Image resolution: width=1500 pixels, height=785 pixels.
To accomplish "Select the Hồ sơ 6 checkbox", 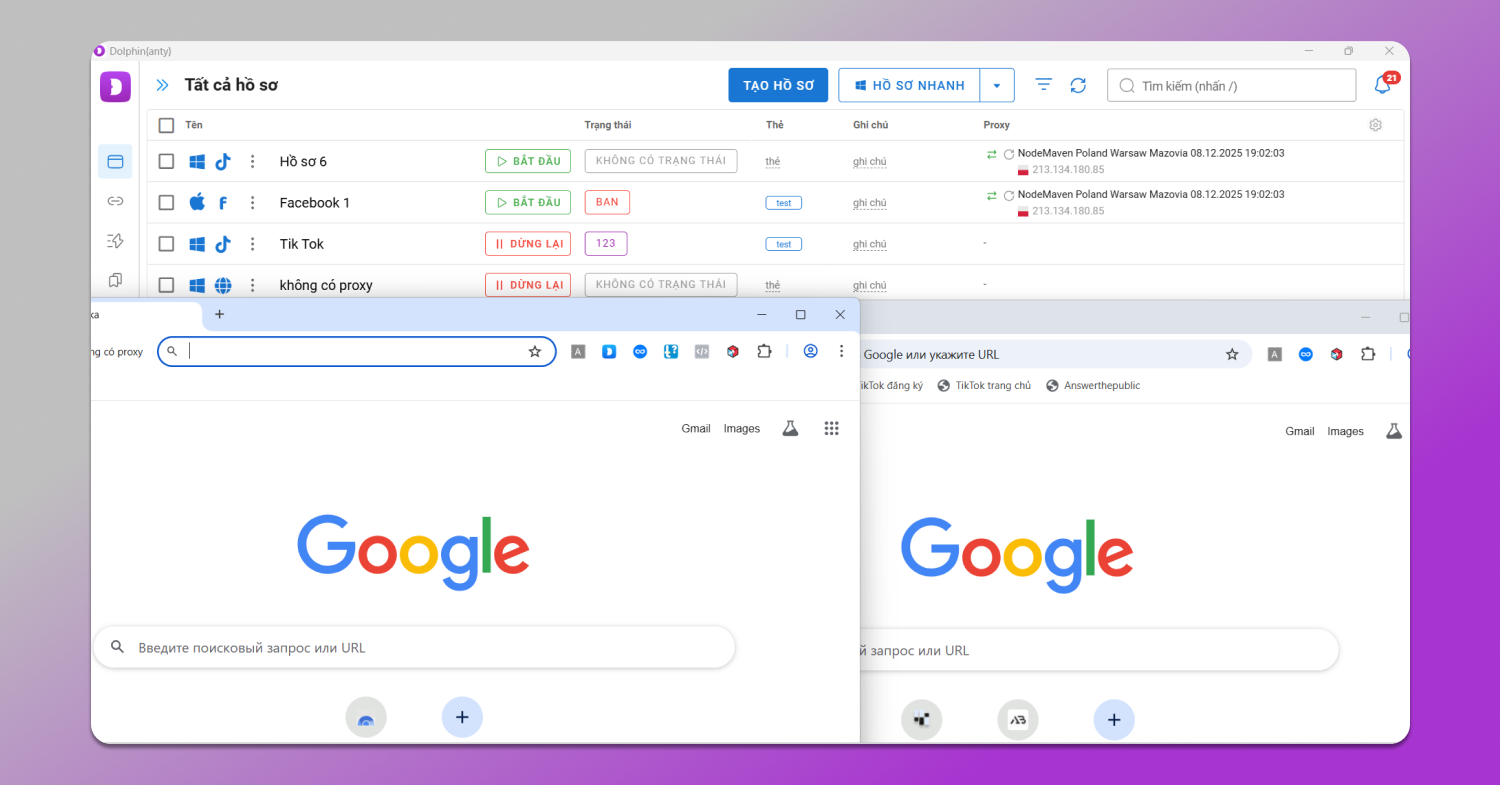I will (166, 161).
